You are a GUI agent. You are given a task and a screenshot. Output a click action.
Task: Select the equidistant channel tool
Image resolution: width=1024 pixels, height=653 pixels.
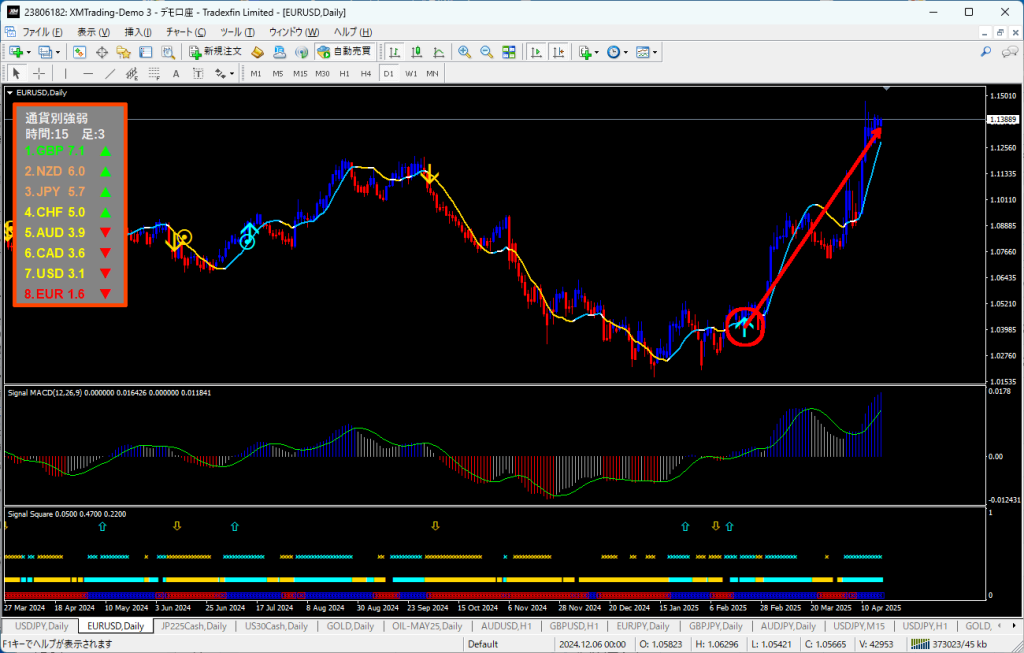[132, 73]
